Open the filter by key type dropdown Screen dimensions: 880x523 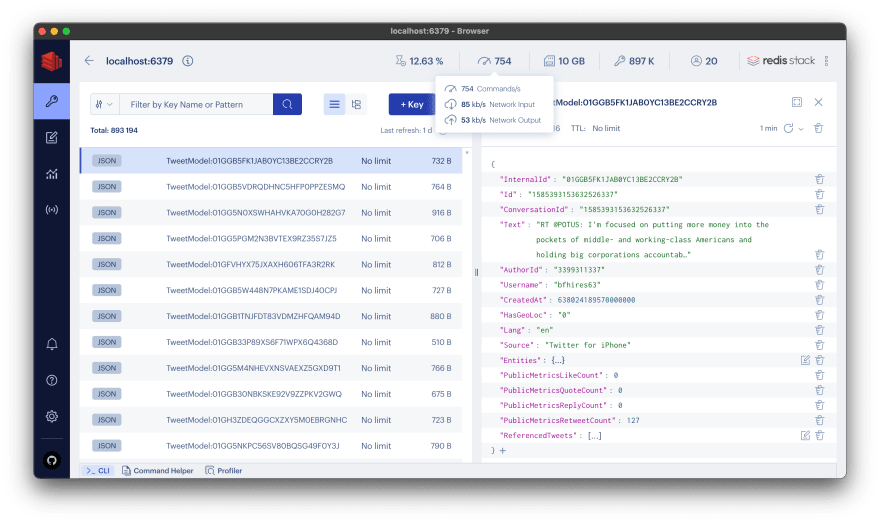tap(104, 104)
